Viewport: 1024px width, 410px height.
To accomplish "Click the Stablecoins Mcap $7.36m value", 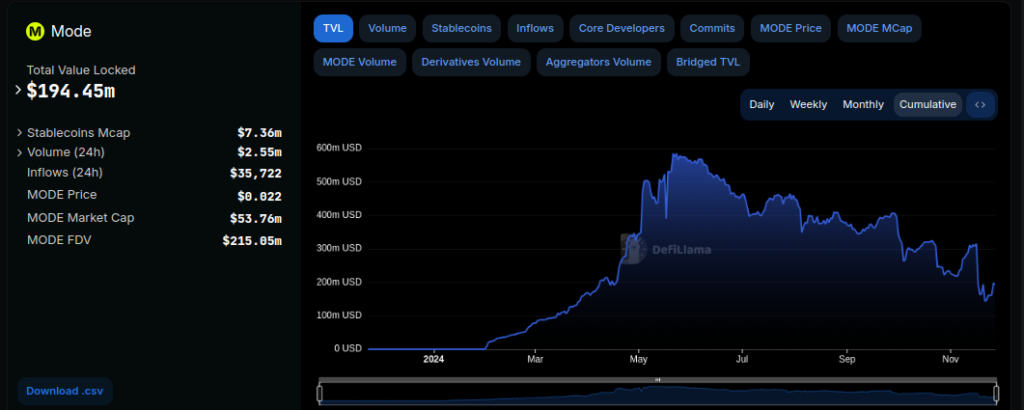I will coord(260,133).
